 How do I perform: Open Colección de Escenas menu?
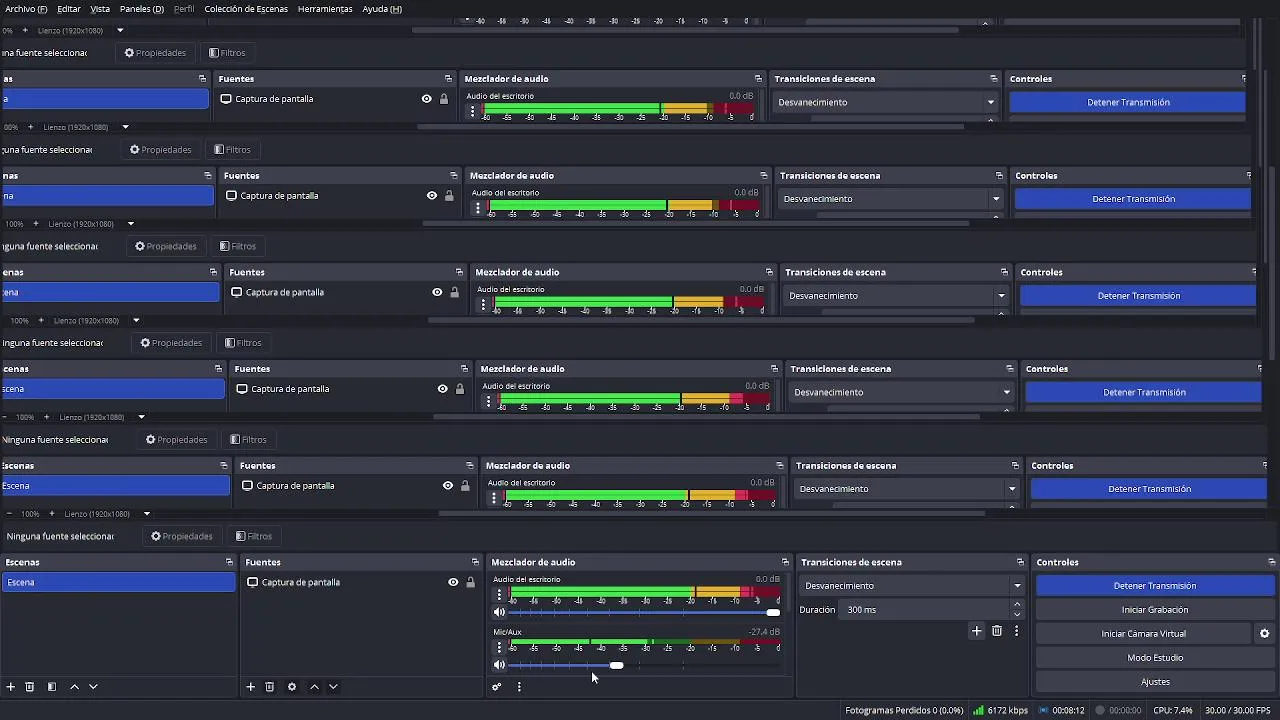246,9
